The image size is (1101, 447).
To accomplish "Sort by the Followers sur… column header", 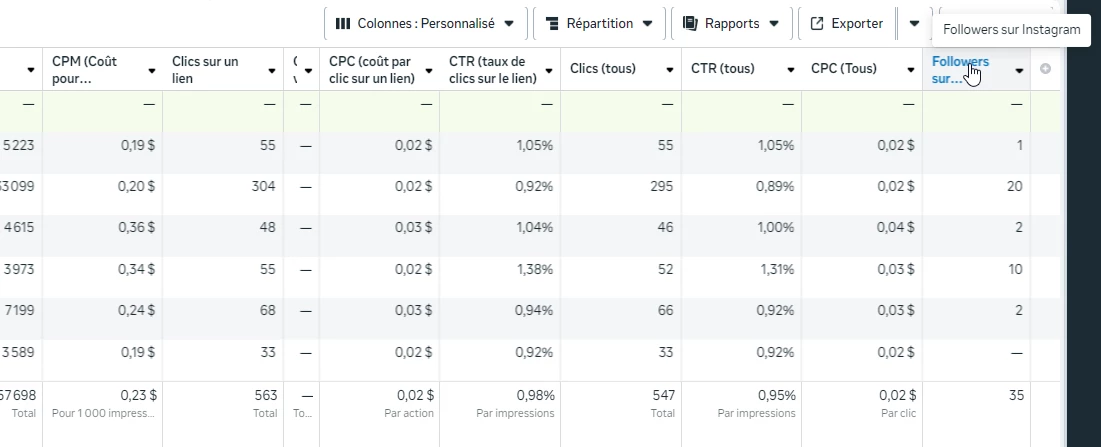I will (x=960, y=69).
